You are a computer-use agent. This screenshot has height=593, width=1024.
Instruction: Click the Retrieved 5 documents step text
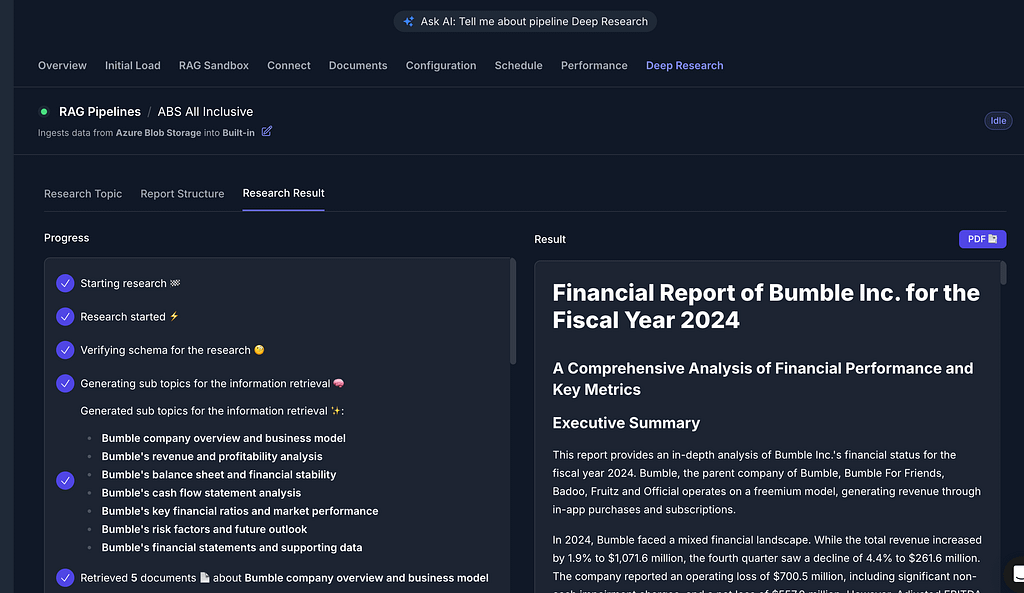(x=284, y=578)
